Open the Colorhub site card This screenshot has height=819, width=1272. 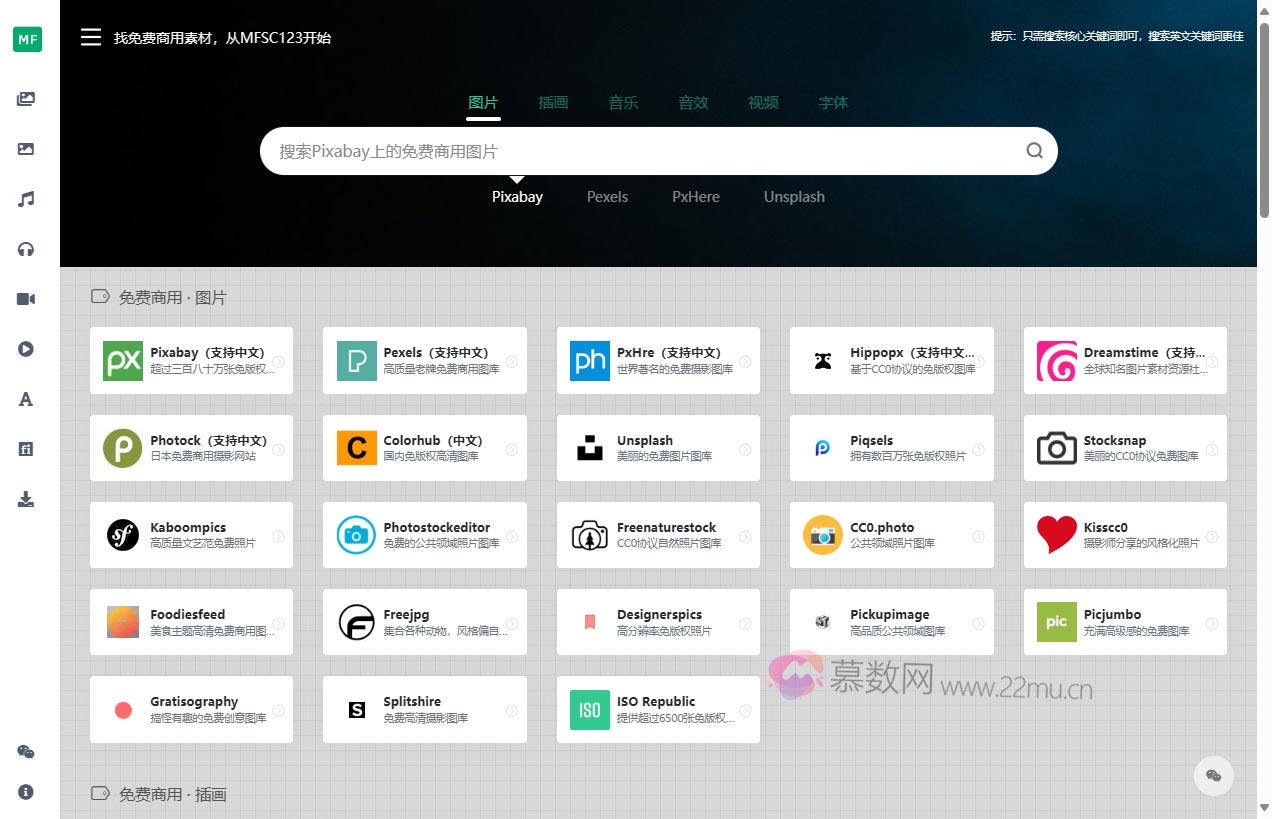[424, 448]
